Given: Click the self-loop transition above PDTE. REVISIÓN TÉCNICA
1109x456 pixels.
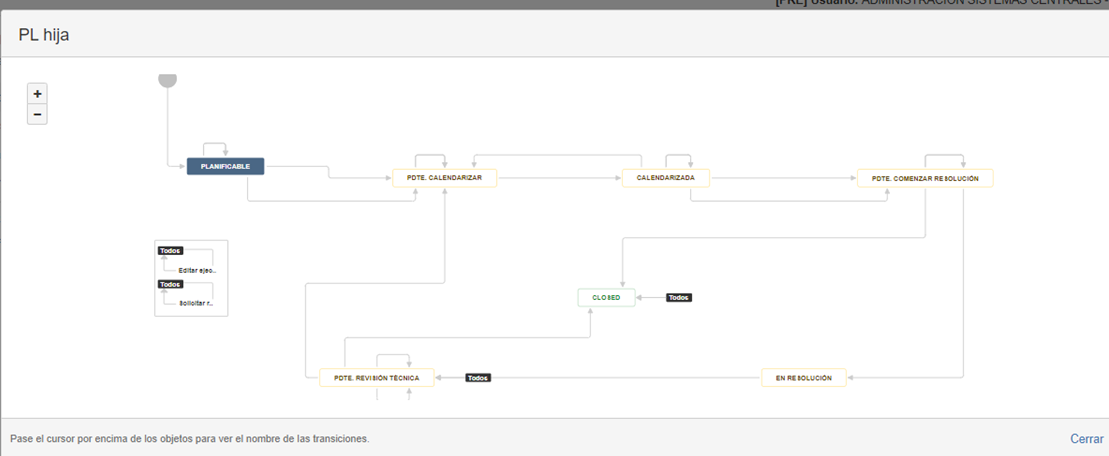Looking at the screenshot, I should (393, 355).
